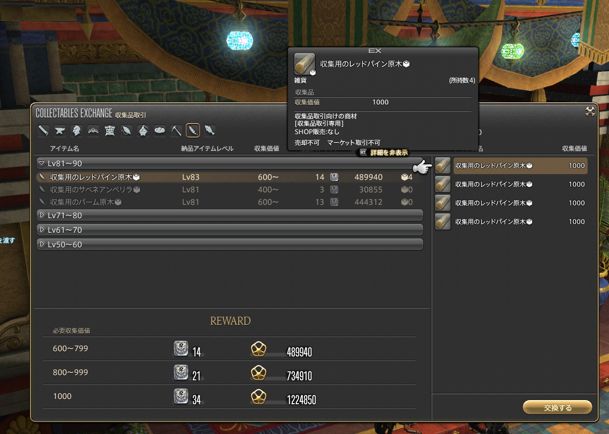This screenshot has width=609, height=434.
Task: Select the Carpenter saw job icon
Action: coord(43,131)
